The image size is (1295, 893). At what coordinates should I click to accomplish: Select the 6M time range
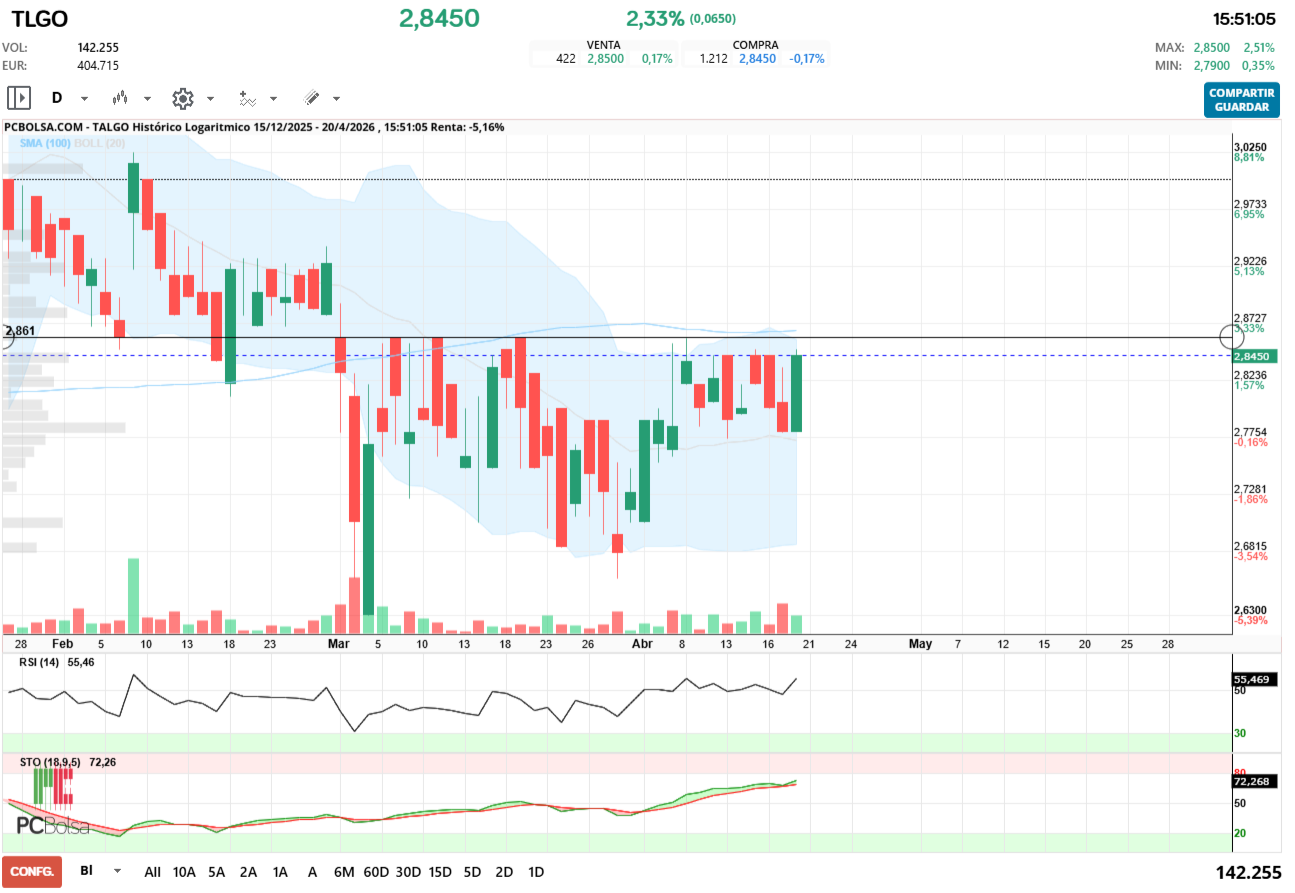pos(343,872)
